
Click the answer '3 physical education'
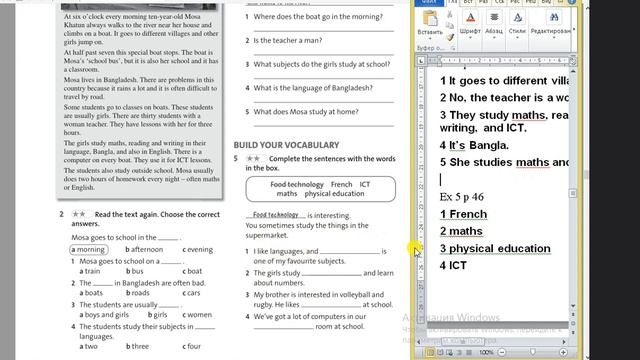tap(495, 249)
